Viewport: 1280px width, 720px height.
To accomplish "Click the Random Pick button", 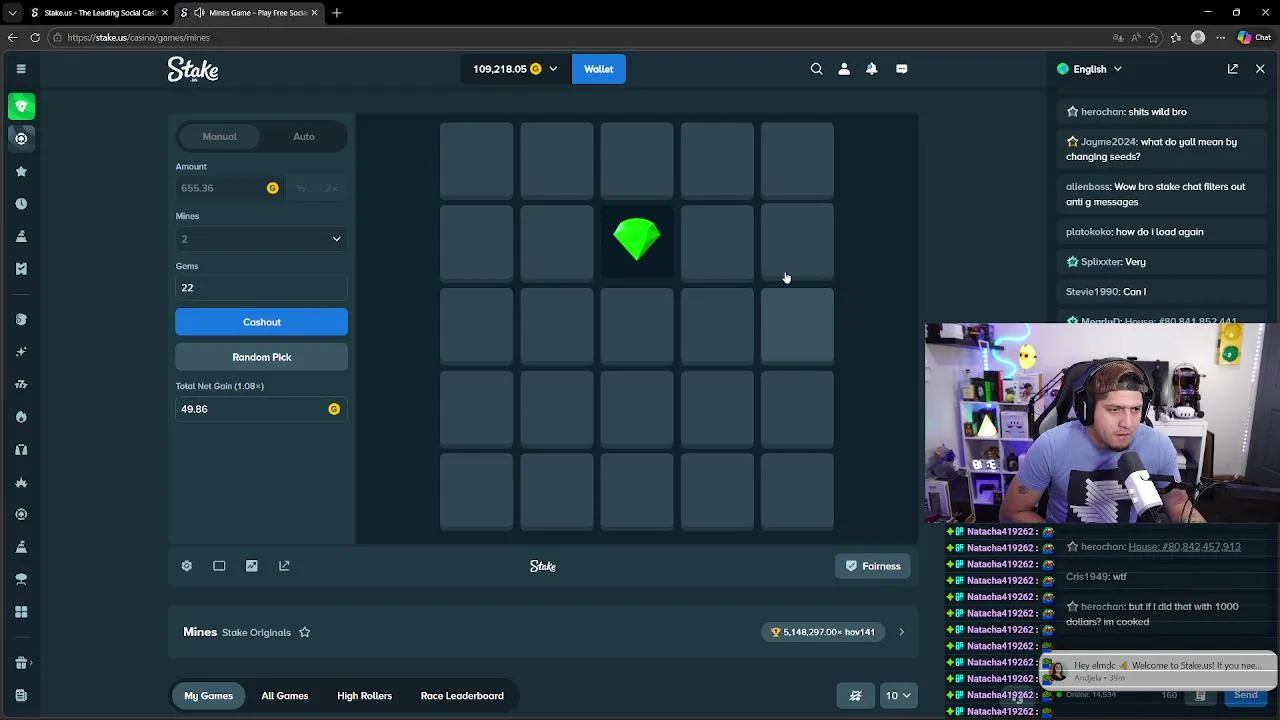I will tap(261, 357).
